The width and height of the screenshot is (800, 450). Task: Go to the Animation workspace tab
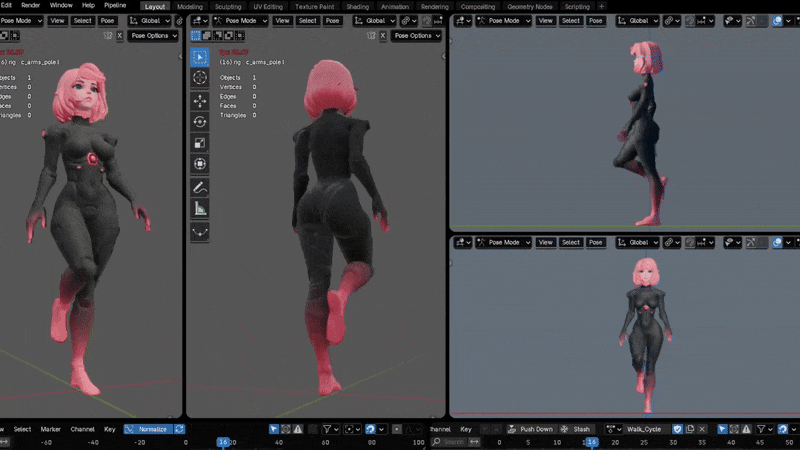coord(395,7)
